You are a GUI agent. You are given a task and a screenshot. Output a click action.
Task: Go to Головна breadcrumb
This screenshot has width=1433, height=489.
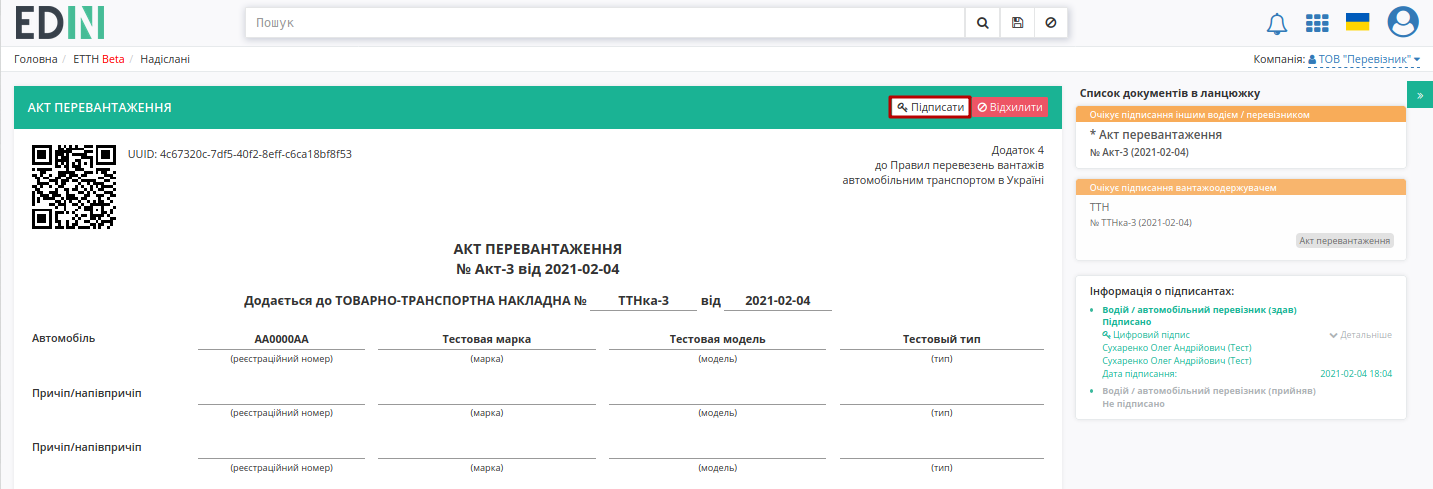pyautogui.click(x=36, y=59)
